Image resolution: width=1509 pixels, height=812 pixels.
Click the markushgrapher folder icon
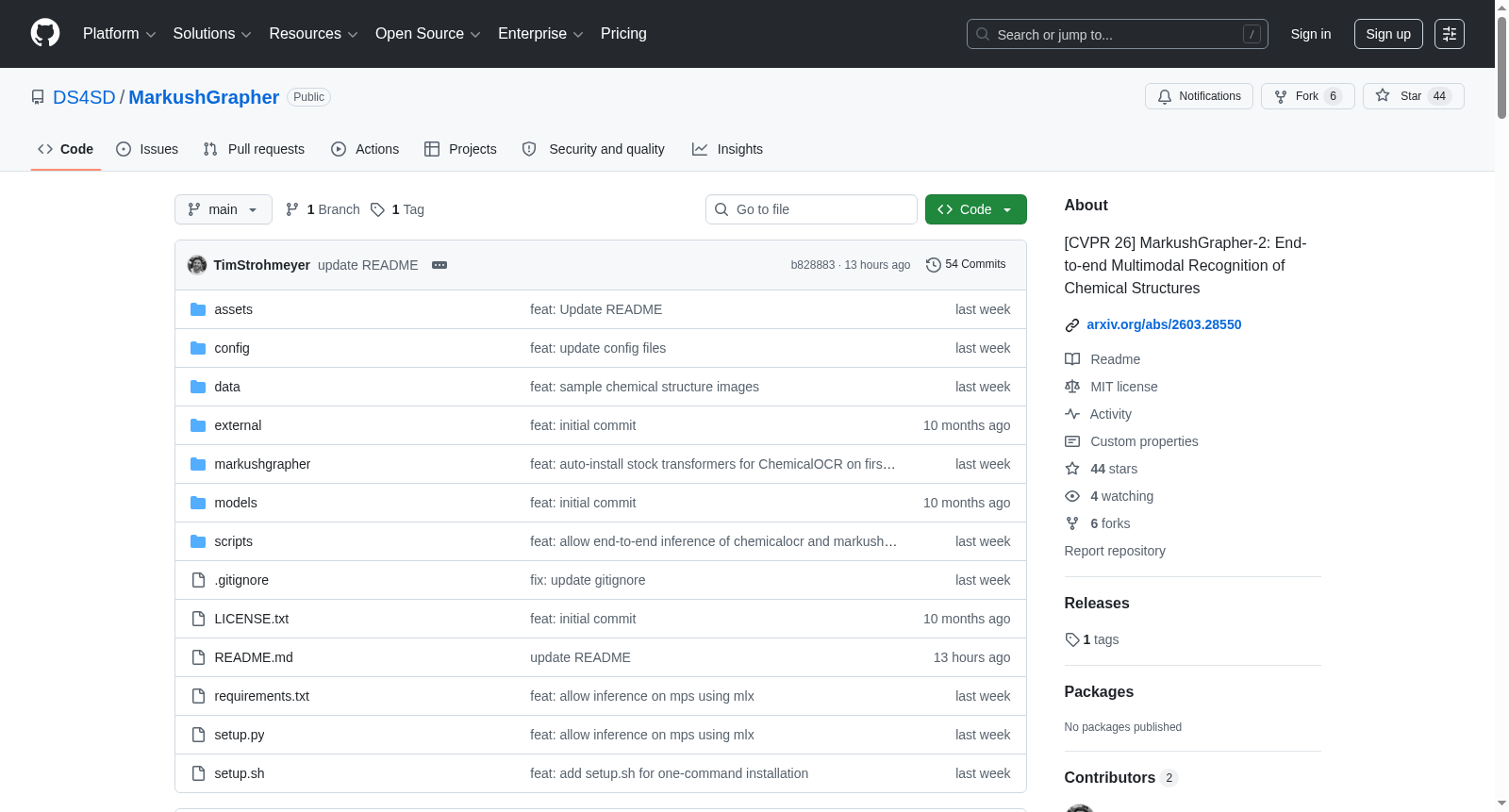coord(198,464)
